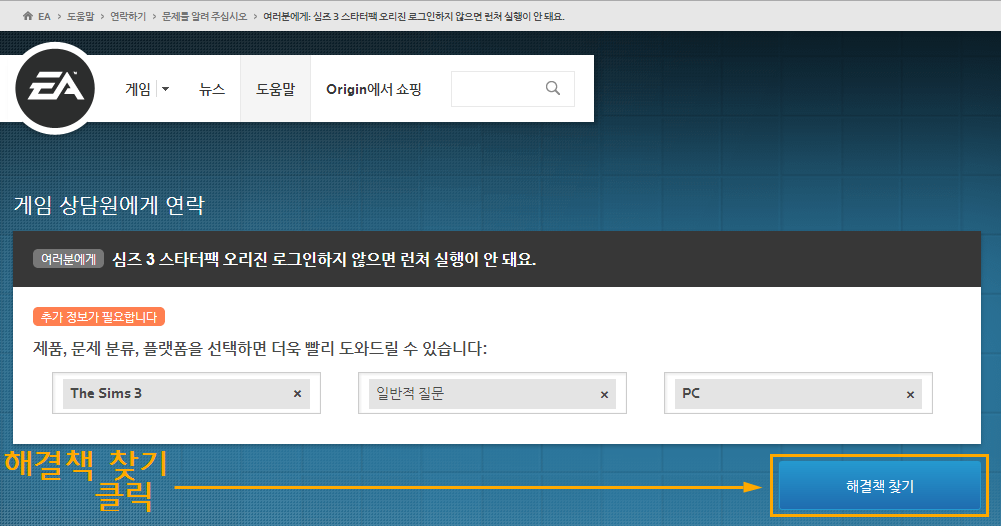Open 도움말 breadcrumb link
The image size is (1001, 526).
point(80,17)
